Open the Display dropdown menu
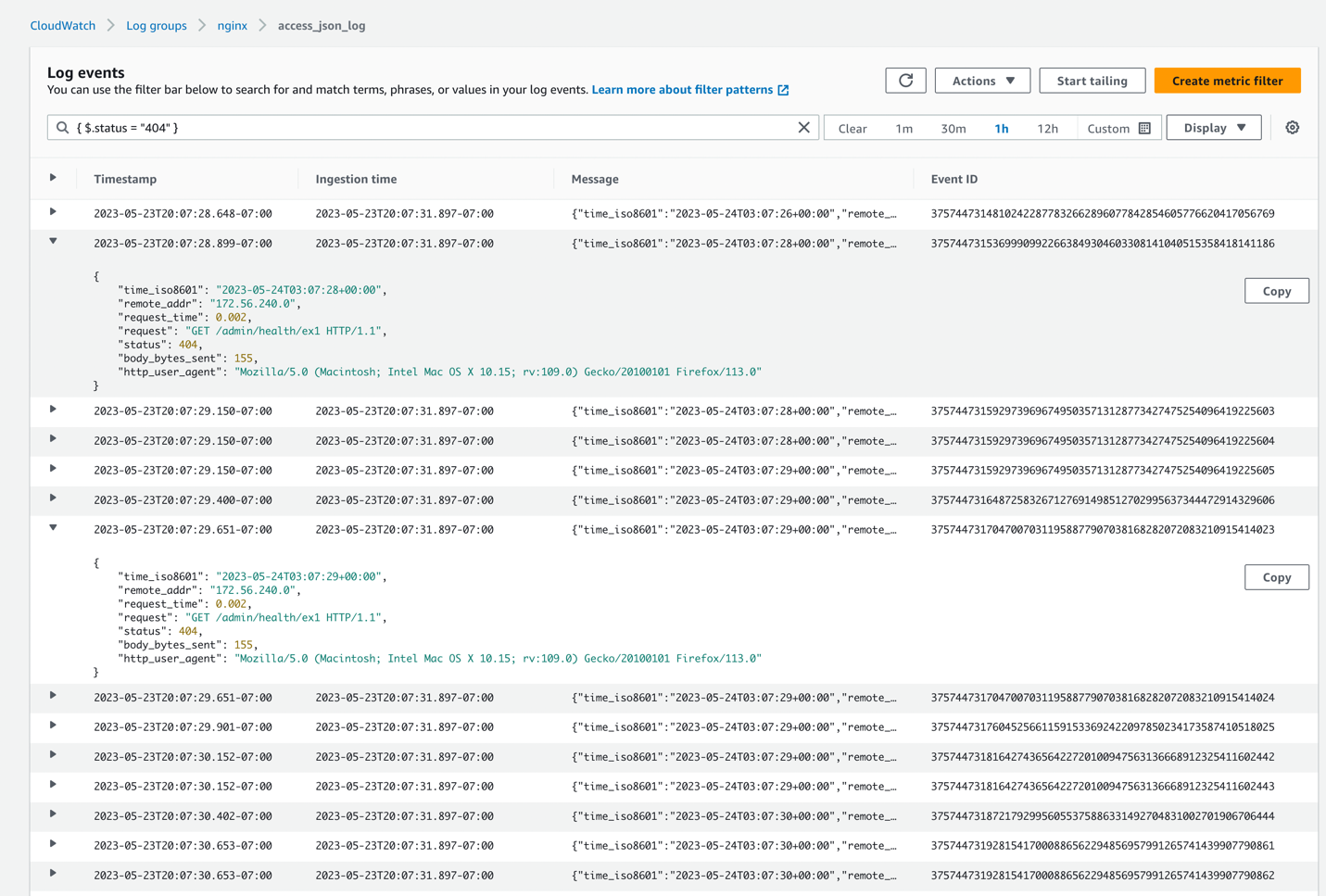The width and height of the screenshot is (1326, 896). (1214, 128)
